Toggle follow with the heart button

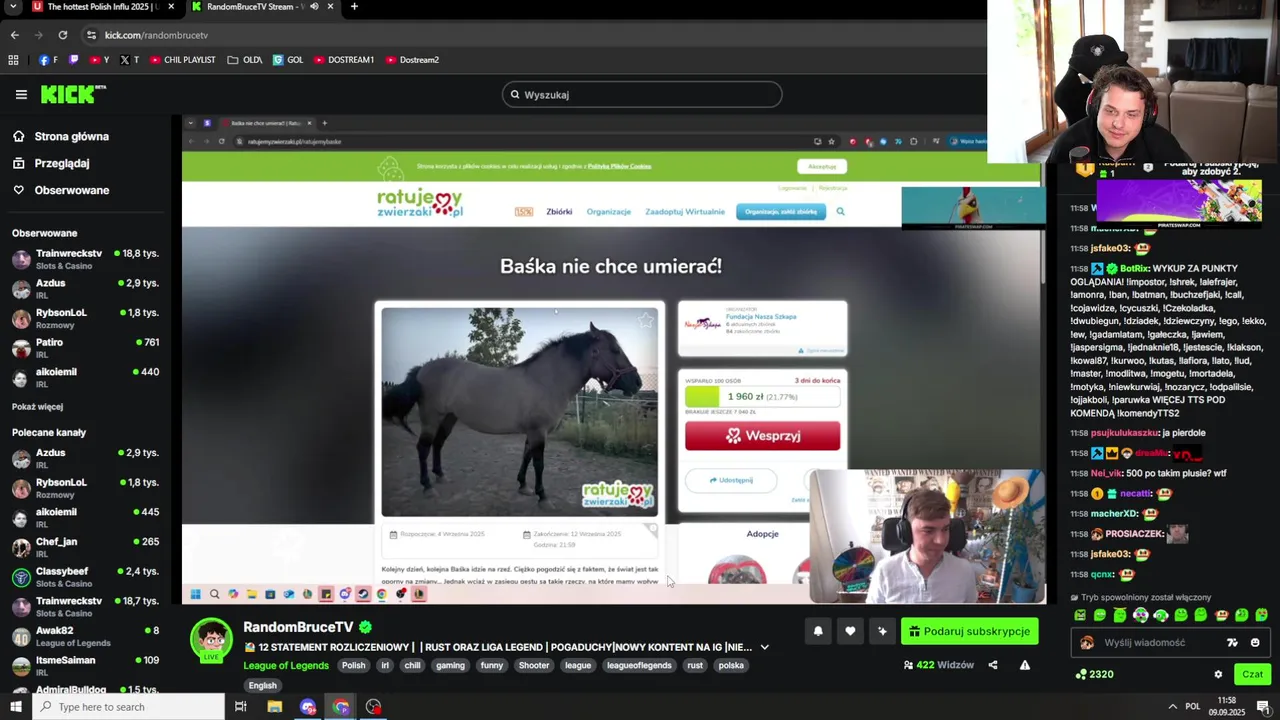coord(850,631)
